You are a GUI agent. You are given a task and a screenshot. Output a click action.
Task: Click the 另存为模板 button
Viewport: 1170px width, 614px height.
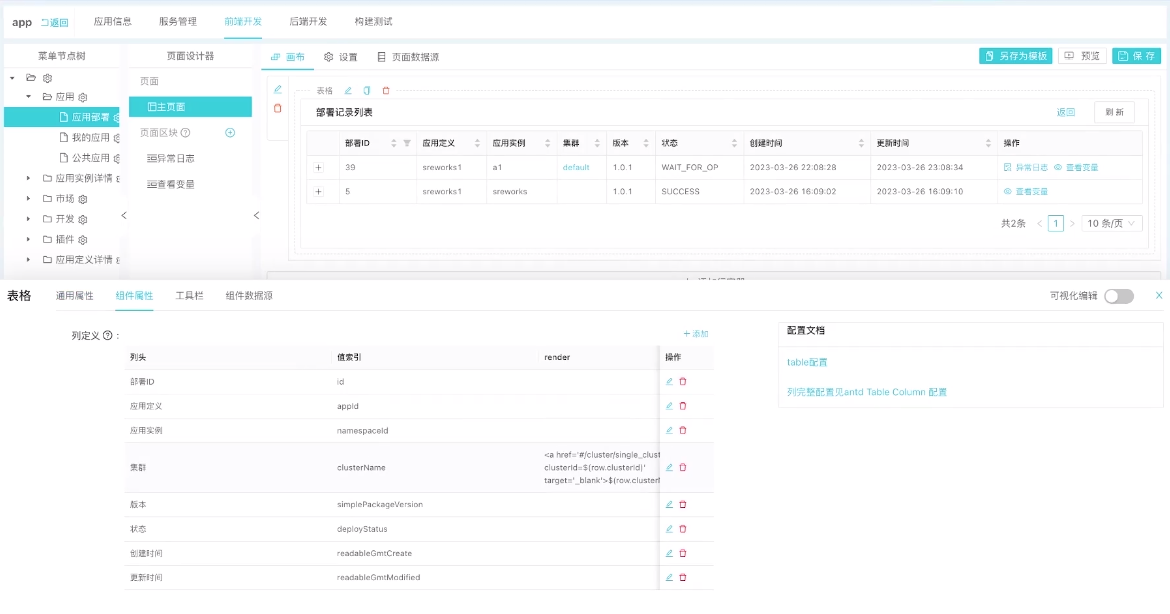(x=1015, y=57)
